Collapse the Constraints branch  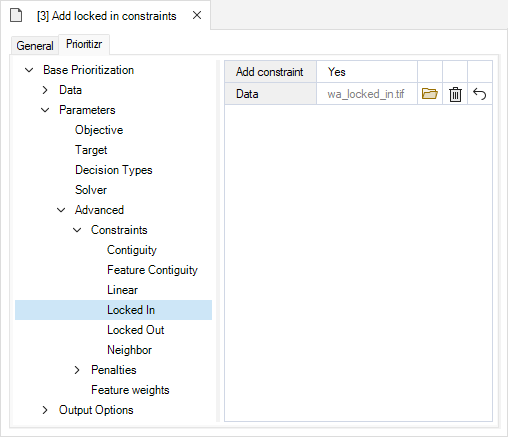point(77,230)
